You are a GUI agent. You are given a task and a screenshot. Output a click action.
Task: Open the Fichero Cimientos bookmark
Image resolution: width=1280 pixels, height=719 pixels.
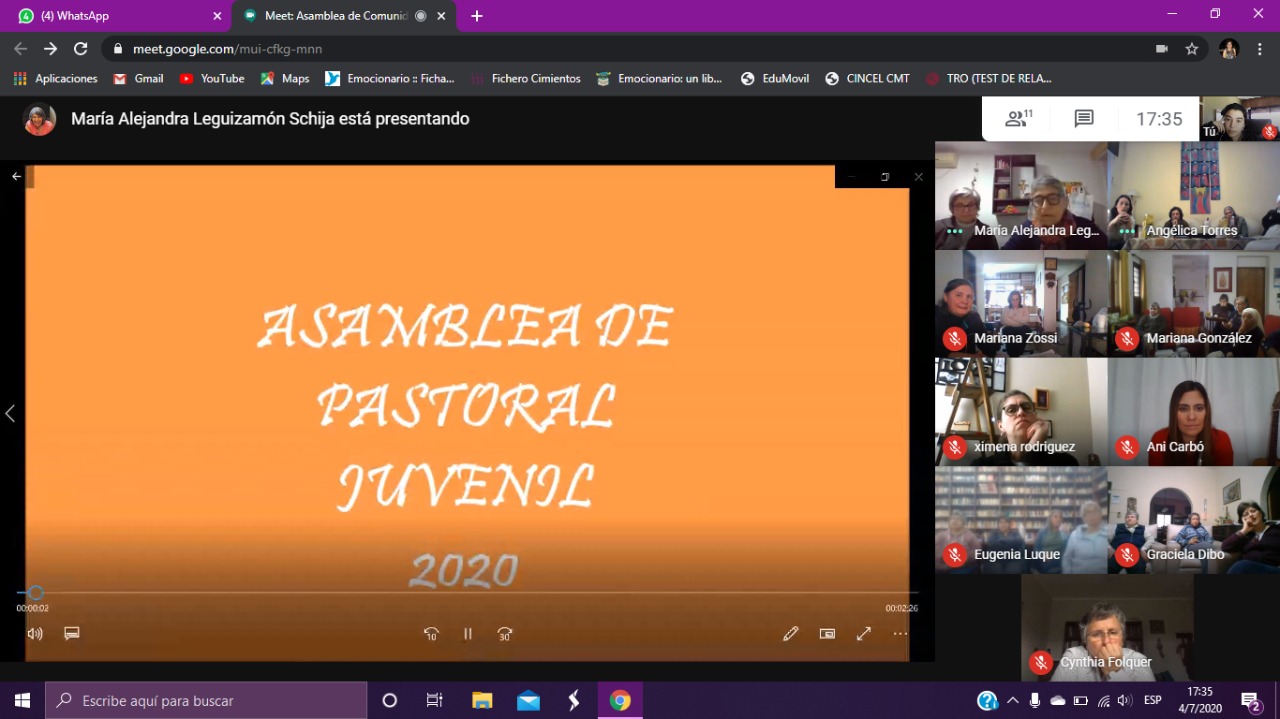pos(525,78)
